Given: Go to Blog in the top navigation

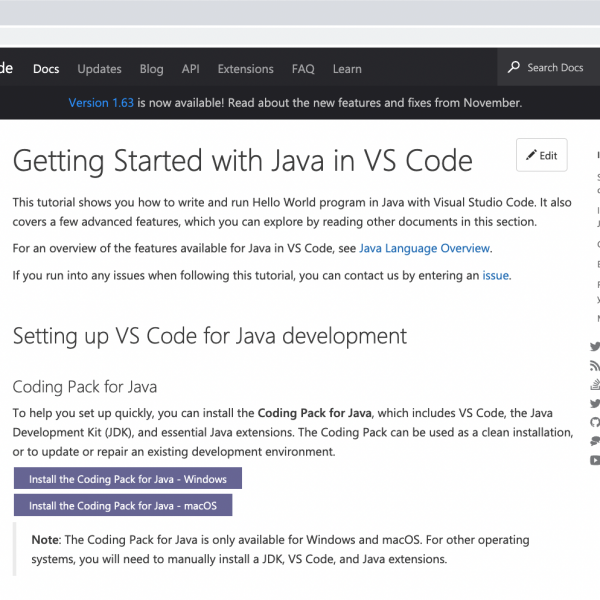Looking at the screenshot, I should point(152,69).
